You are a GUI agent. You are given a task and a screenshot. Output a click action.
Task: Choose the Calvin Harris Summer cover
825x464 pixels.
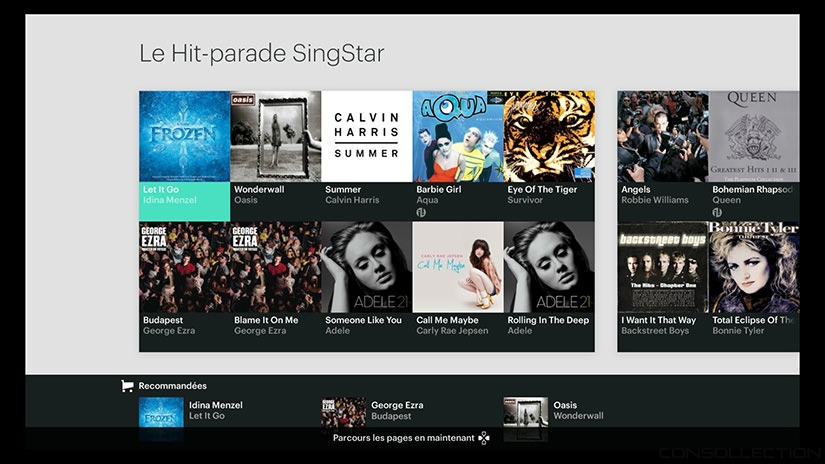point(367,136)
